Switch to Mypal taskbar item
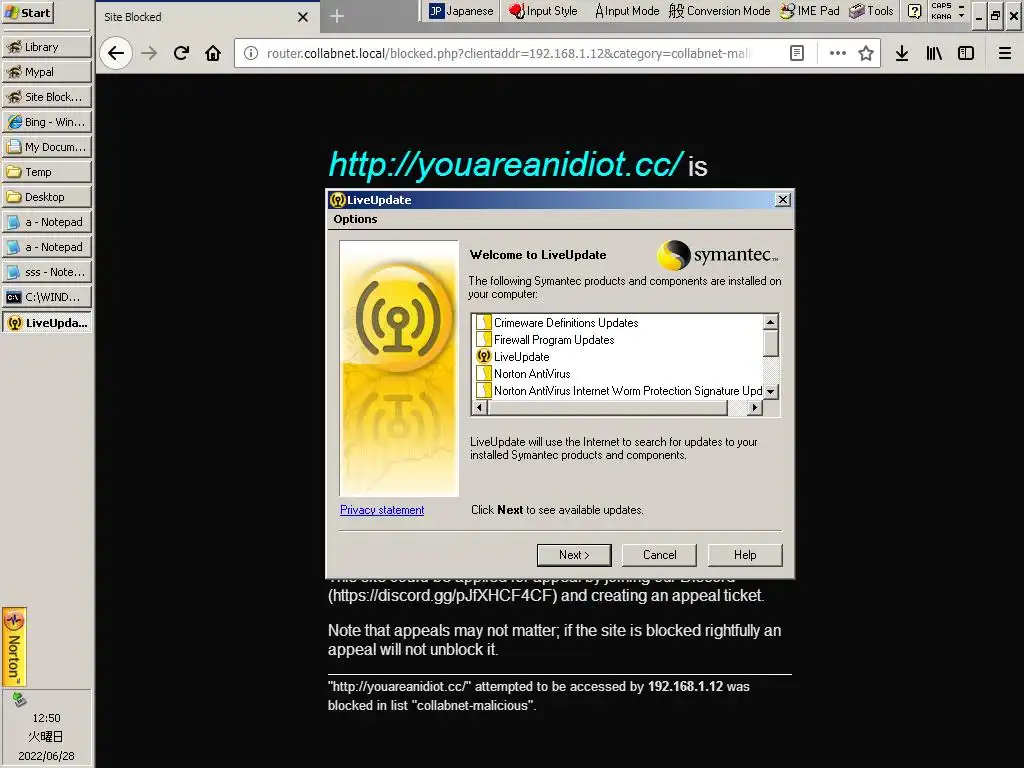 pyautogui.click(x=47, y=72)
